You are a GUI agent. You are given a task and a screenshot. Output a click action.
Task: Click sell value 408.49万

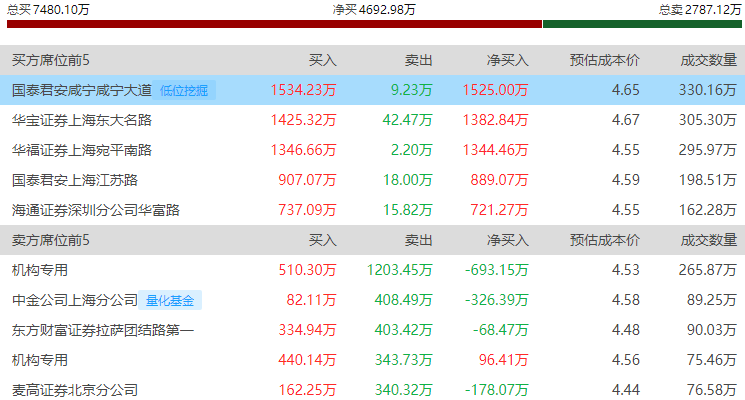tap(403, 300)
